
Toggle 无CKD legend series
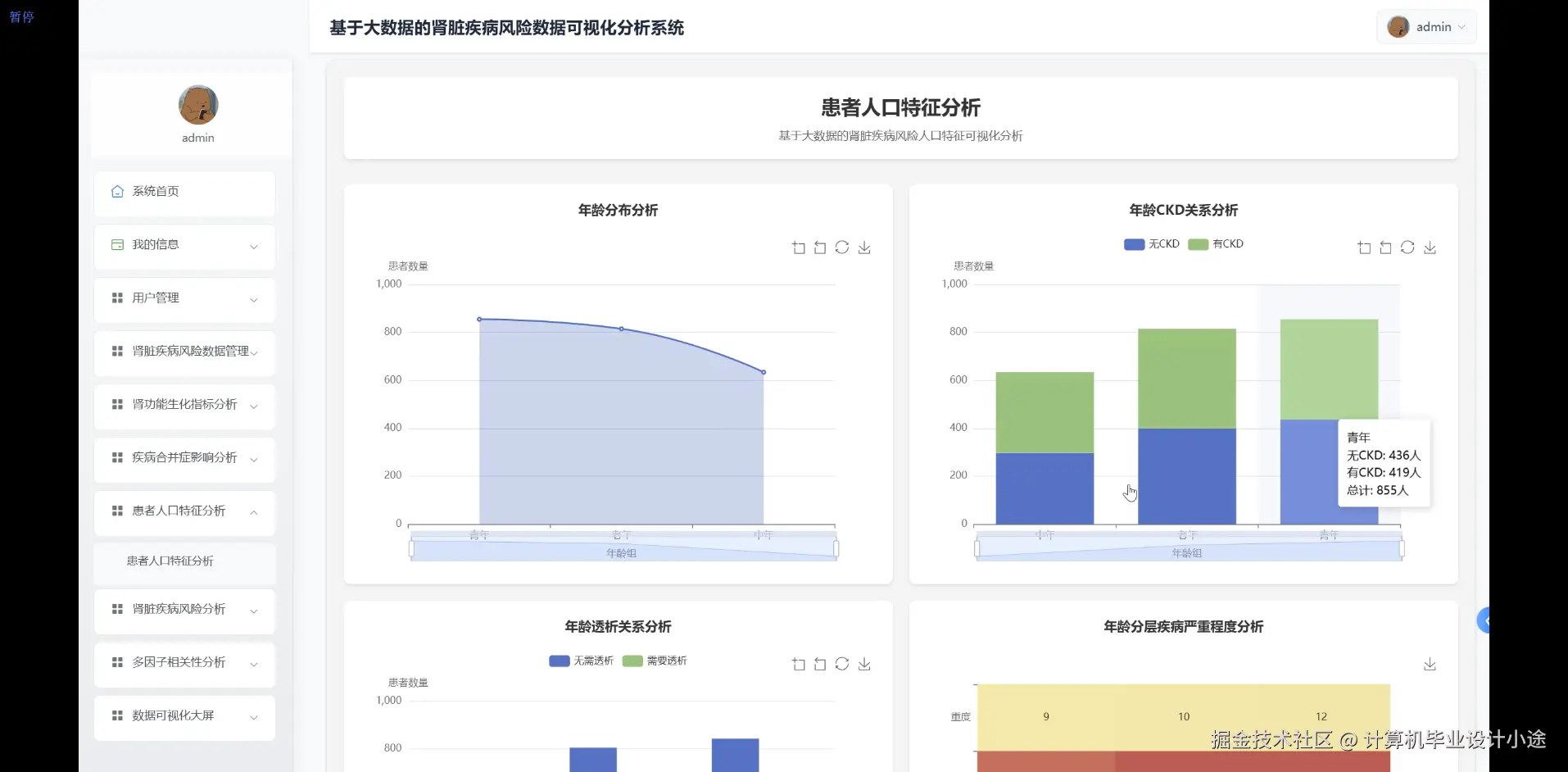pos(1152,244)
